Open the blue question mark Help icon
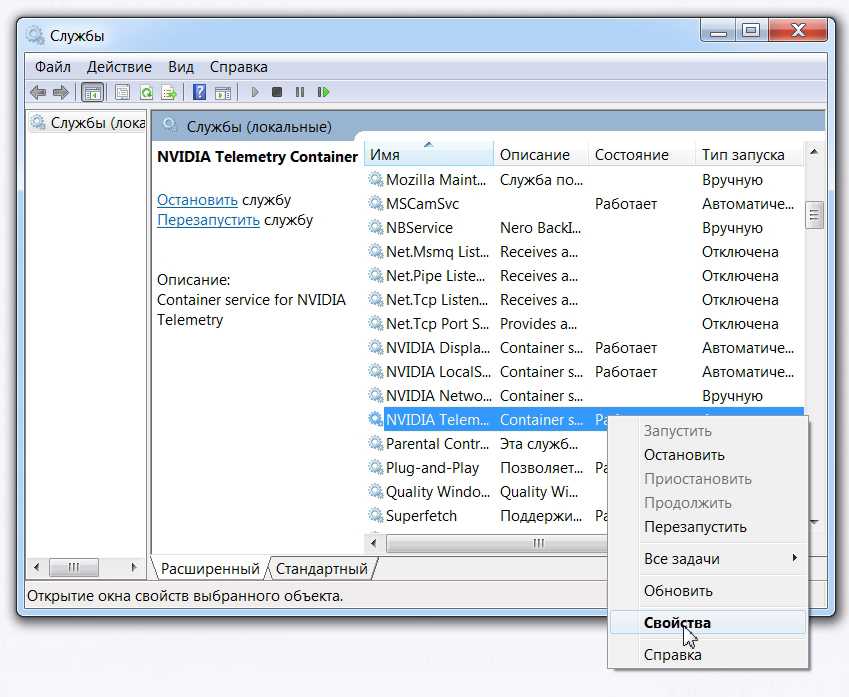The width and height of the screenshot is (849, 697). pos(200,93)
